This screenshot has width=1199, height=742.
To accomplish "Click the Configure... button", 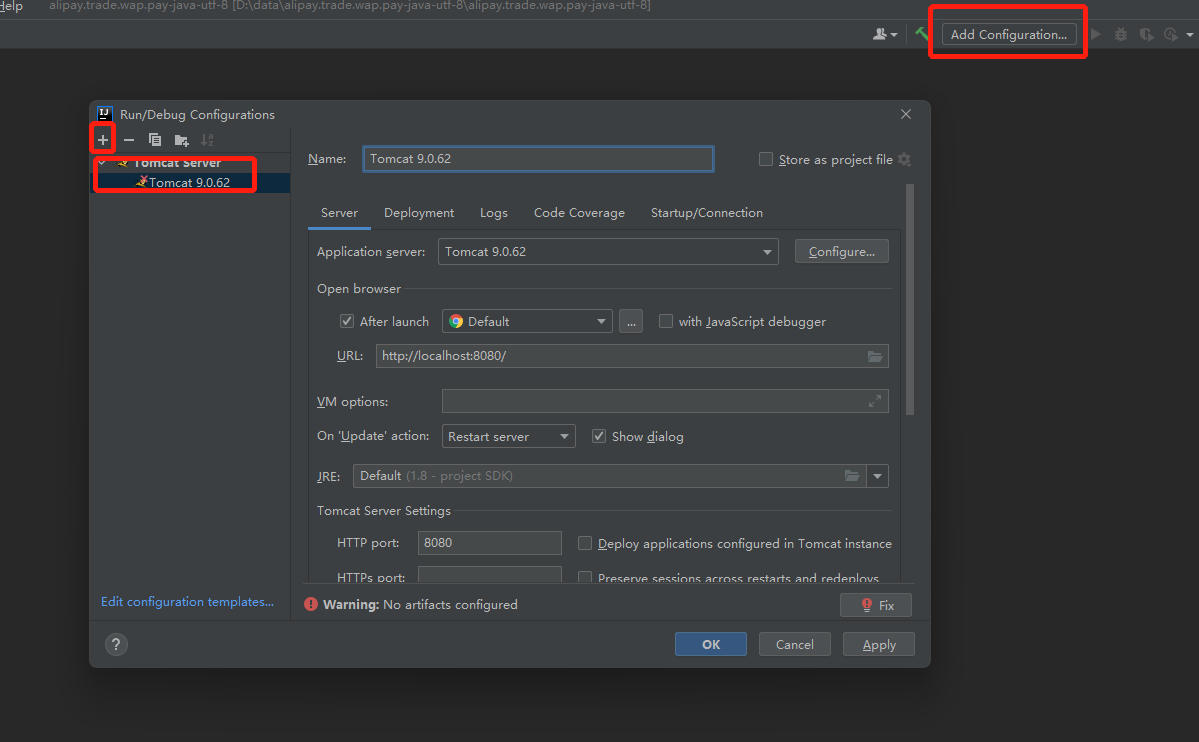I will pos(842,252).
